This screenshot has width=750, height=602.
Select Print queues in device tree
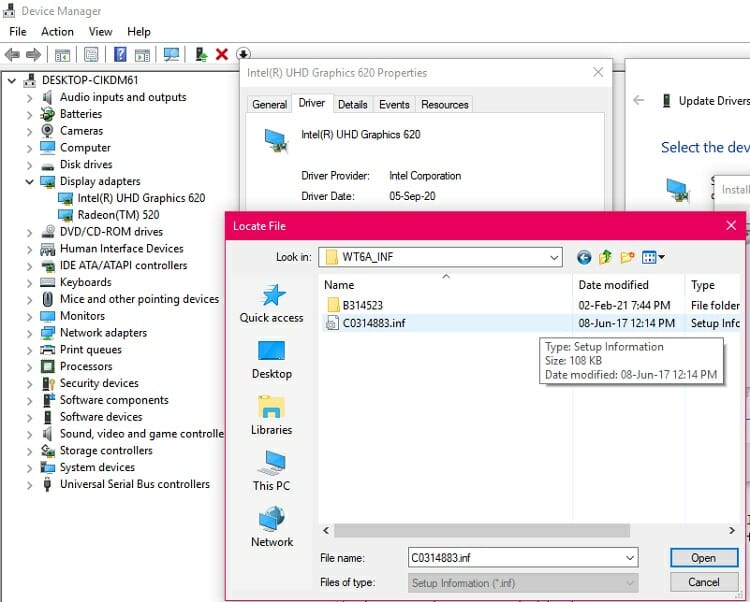91,350
